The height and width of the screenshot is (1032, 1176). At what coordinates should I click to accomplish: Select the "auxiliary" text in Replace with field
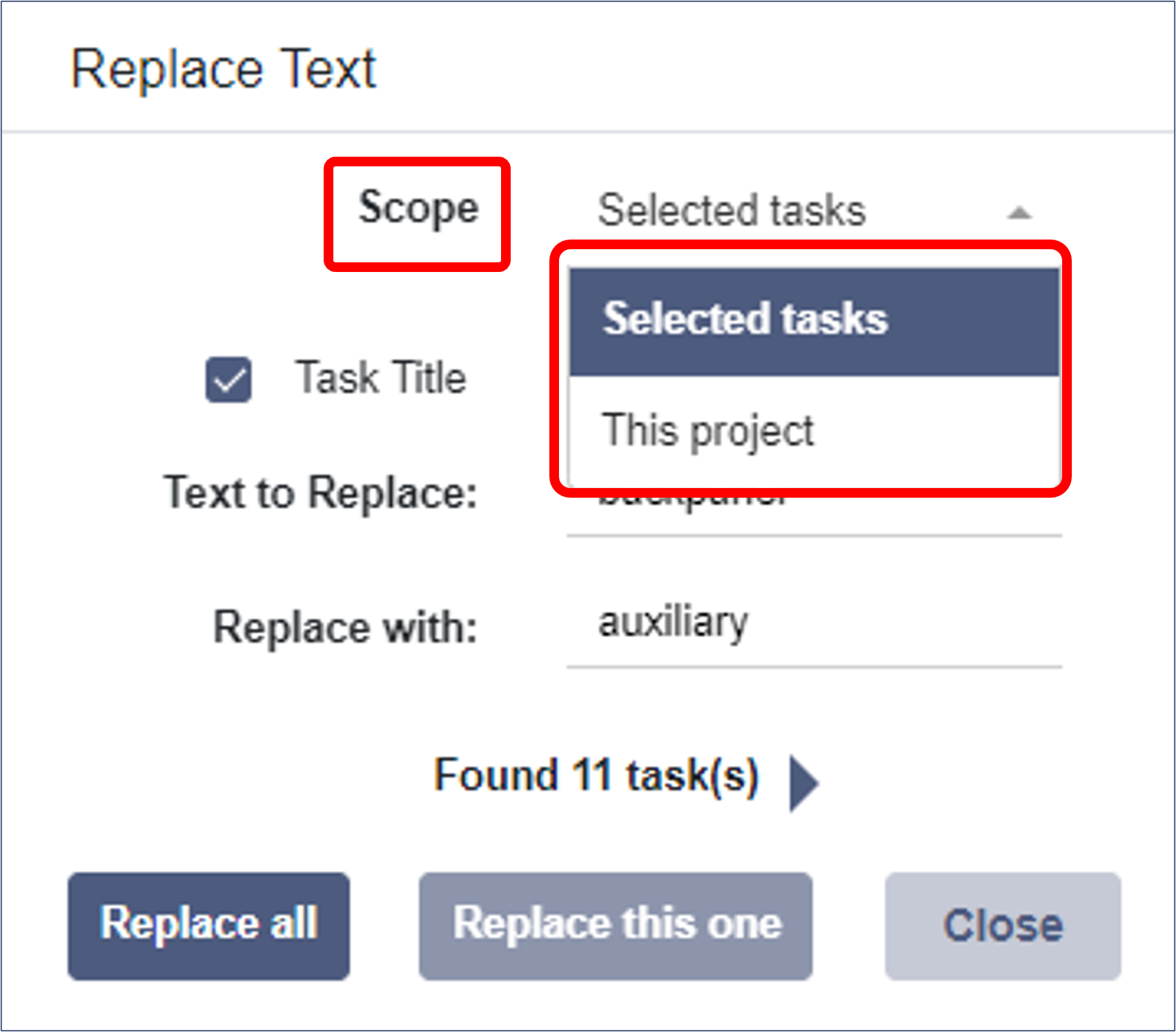click(x=673, y=622)
